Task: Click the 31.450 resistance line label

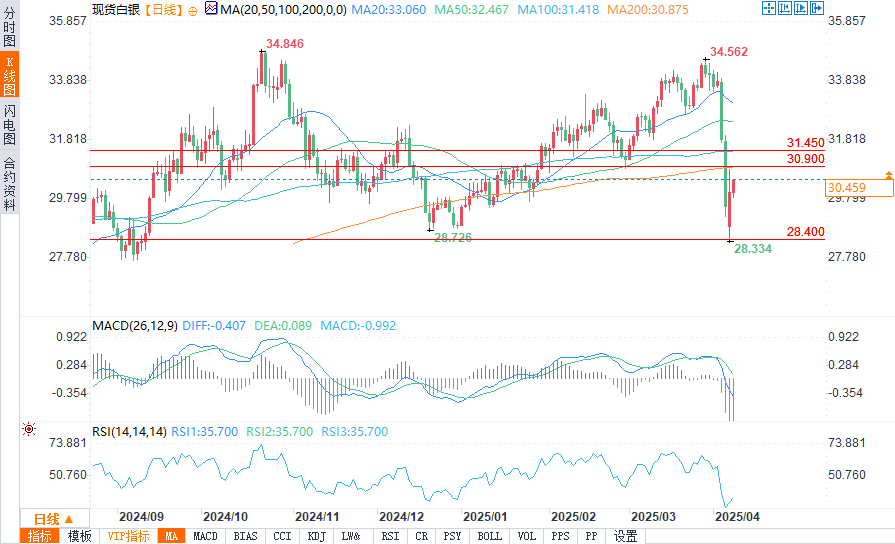Action: point(805,143)
